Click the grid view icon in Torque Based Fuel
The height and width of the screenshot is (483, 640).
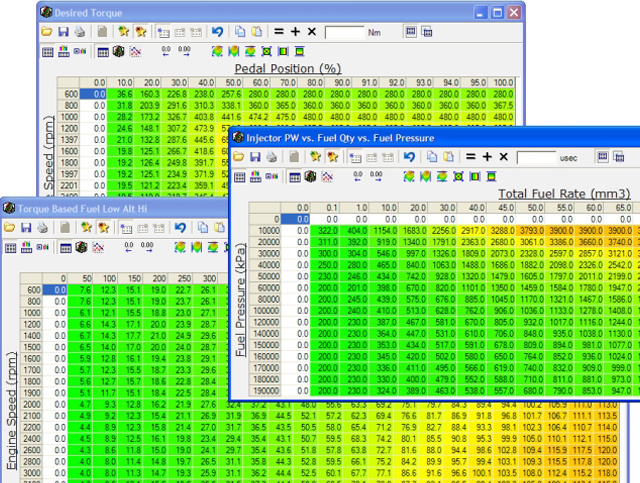(11, 248)
